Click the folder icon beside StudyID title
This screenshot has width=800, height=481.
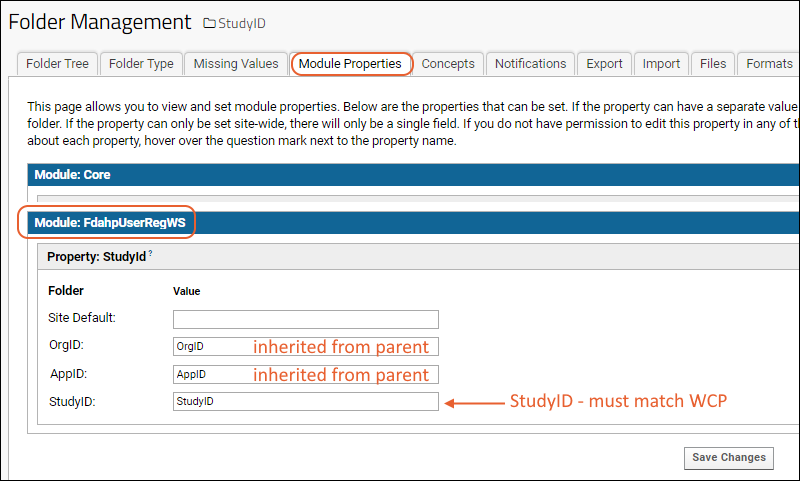(209, 23)
